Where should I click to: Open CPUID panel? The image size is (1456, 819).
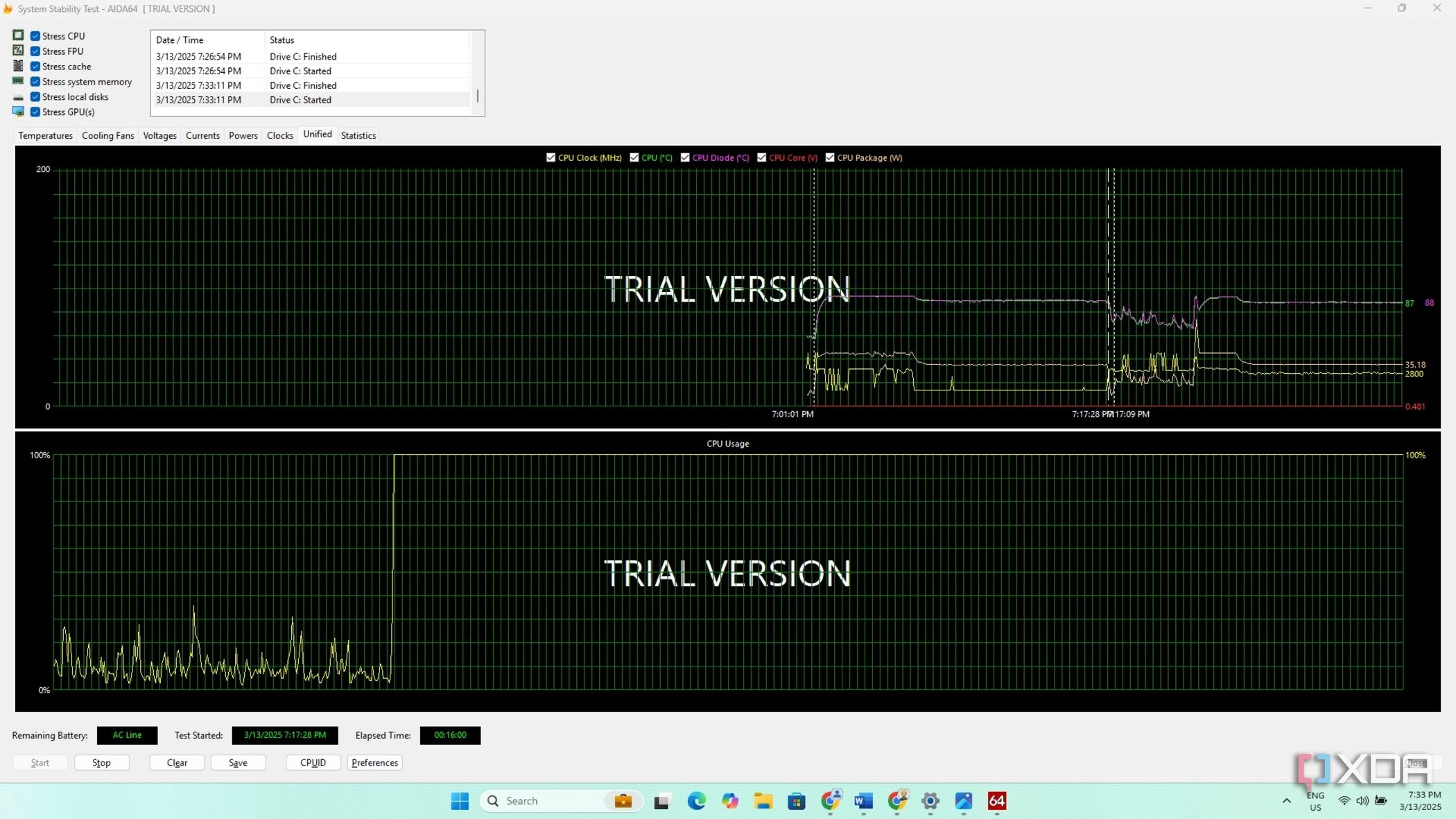coord(313,763)
